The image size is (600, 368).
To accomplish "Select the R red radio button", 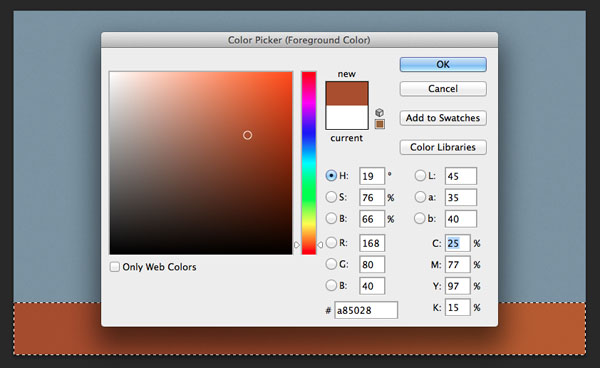I will click(331, 243).
